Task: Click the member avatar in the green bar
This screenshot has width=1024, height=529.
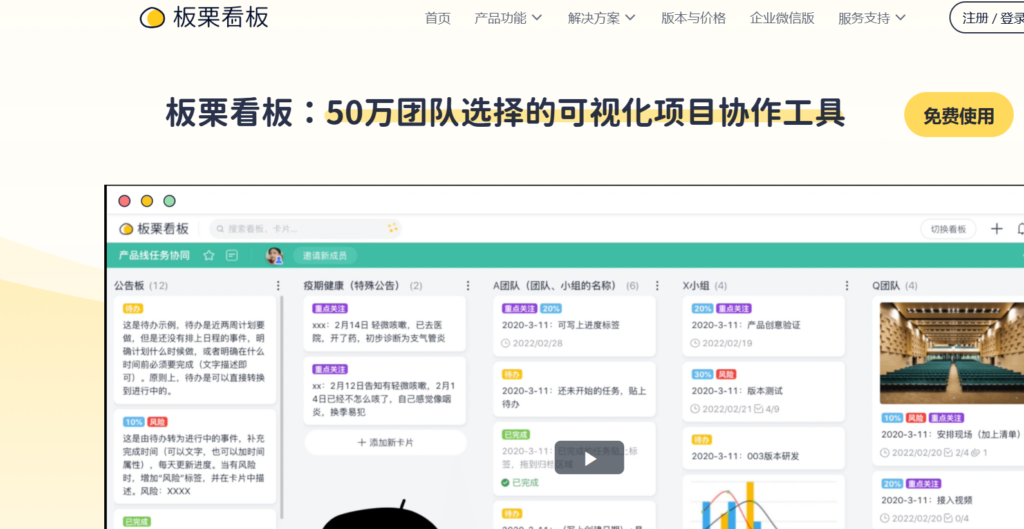Action: click(273, 256)
